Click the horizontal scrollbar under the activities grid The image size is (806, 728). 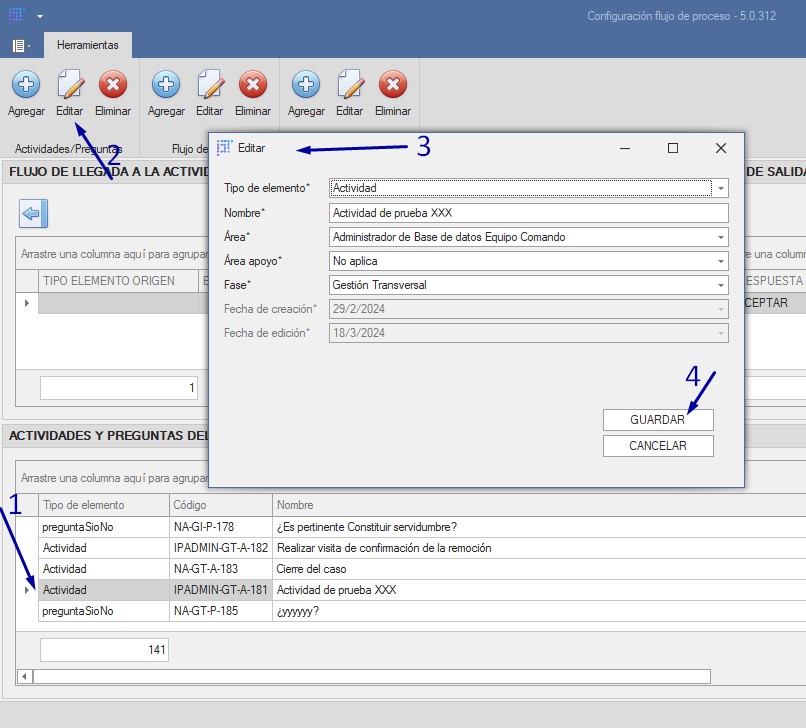pos(370,677)
